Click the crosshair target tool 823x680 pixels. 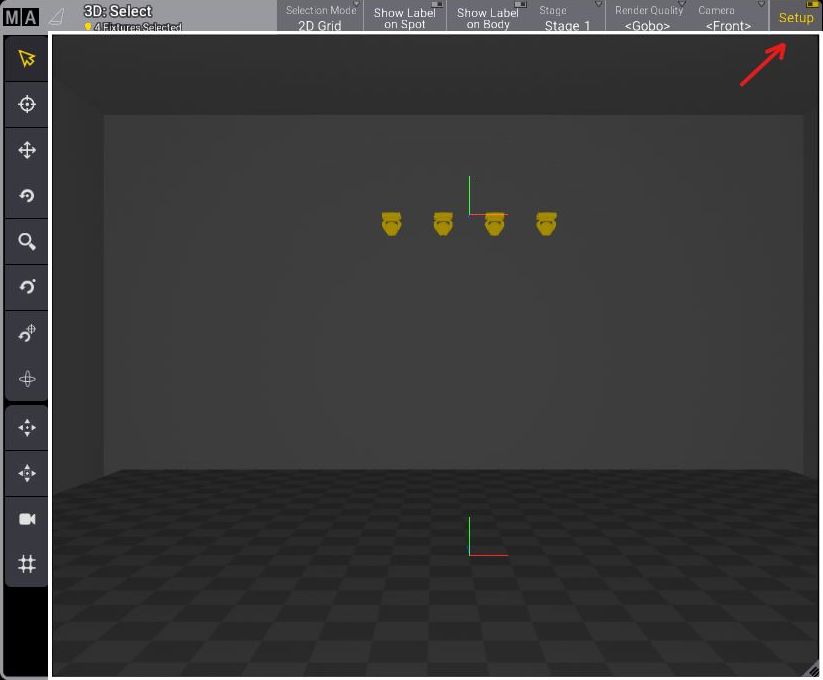(27, 104)
